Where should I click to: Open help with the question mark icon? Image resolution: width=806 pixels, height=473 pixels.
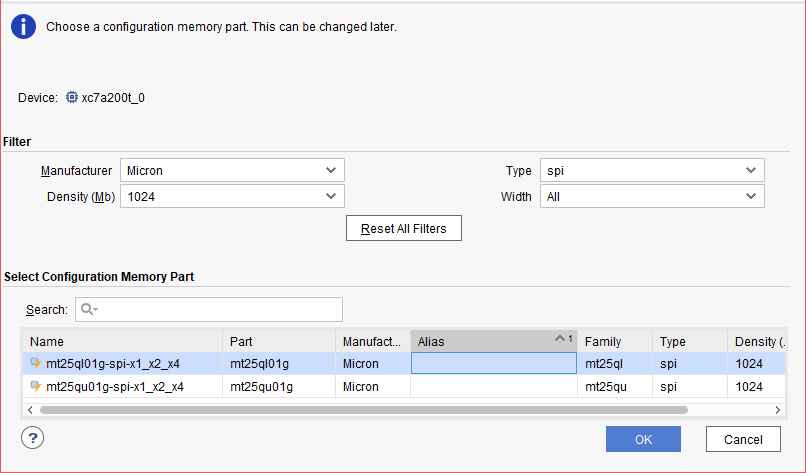click(x=33, y=438)
